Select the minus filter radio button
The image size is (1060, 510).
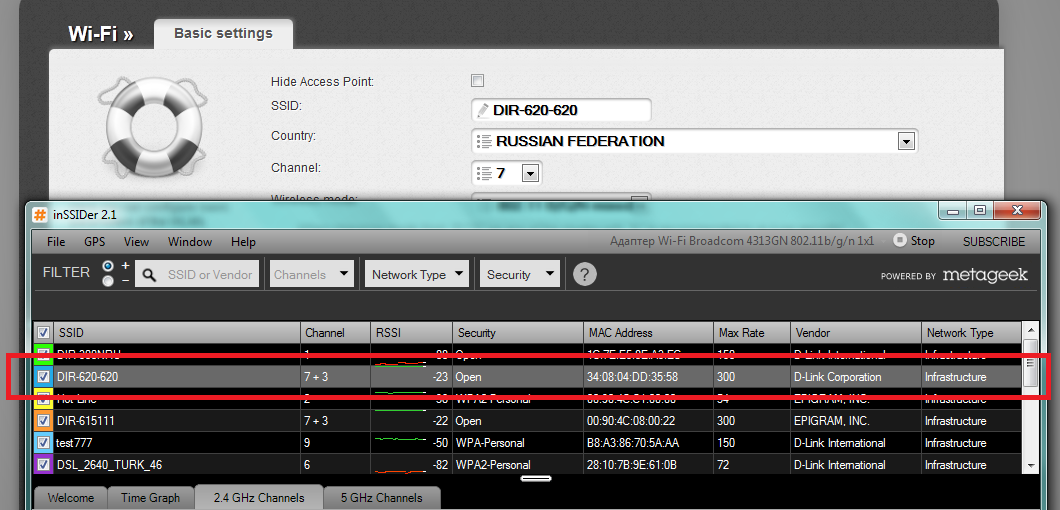pyautogui.click(x=107, y=281)
